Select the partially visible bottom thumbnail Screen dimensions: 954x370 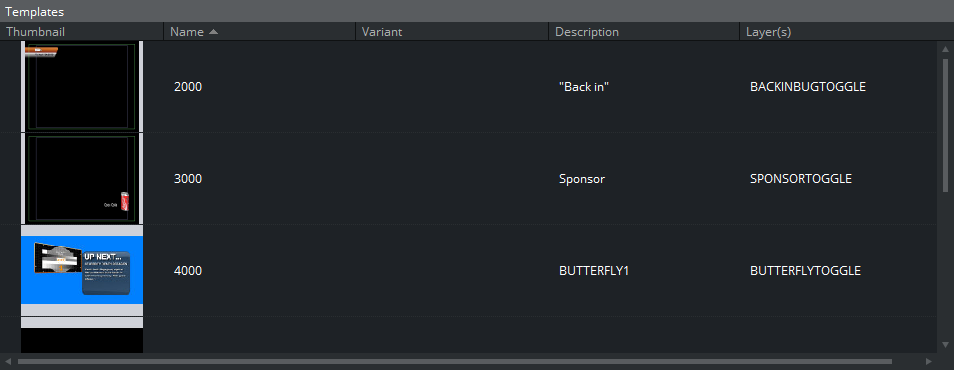coord(82,335)
